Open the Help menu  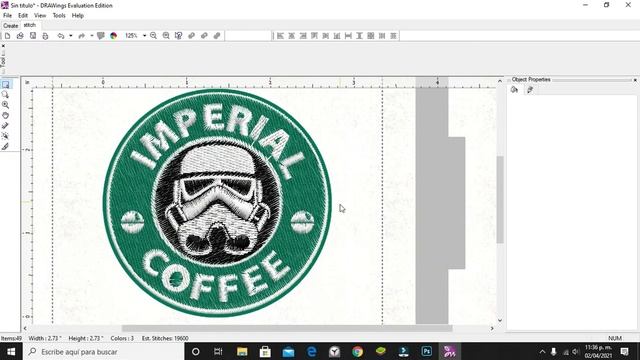78,16
